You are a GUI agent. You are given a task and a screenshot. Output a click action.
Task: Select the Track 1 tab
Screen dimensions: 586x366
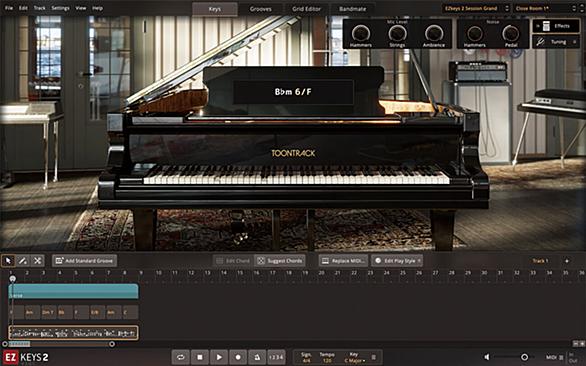pyautogui.click(x=540, y=261)
